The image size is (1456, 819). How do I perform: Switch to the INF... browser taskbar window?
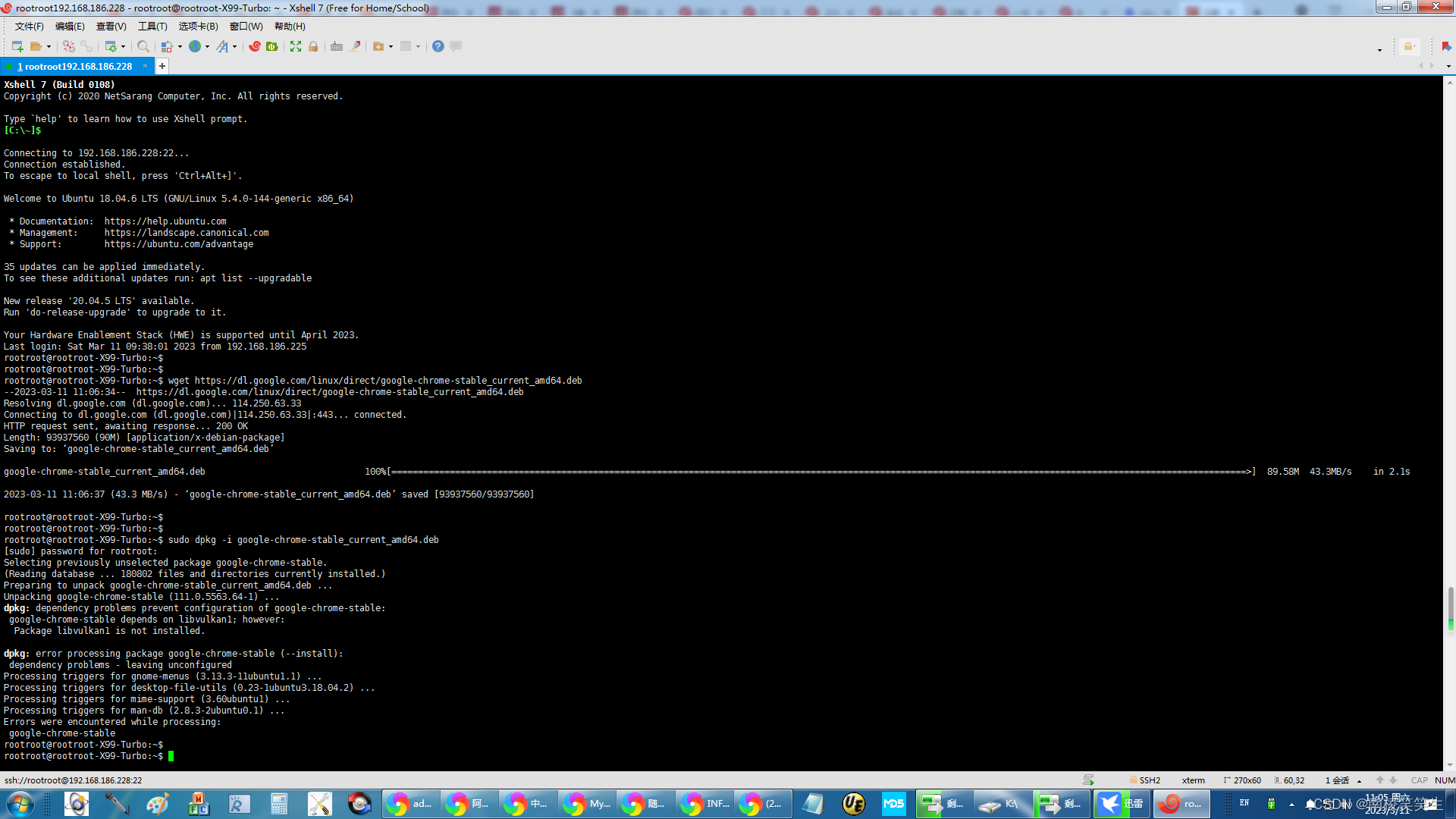pos(704,804)
